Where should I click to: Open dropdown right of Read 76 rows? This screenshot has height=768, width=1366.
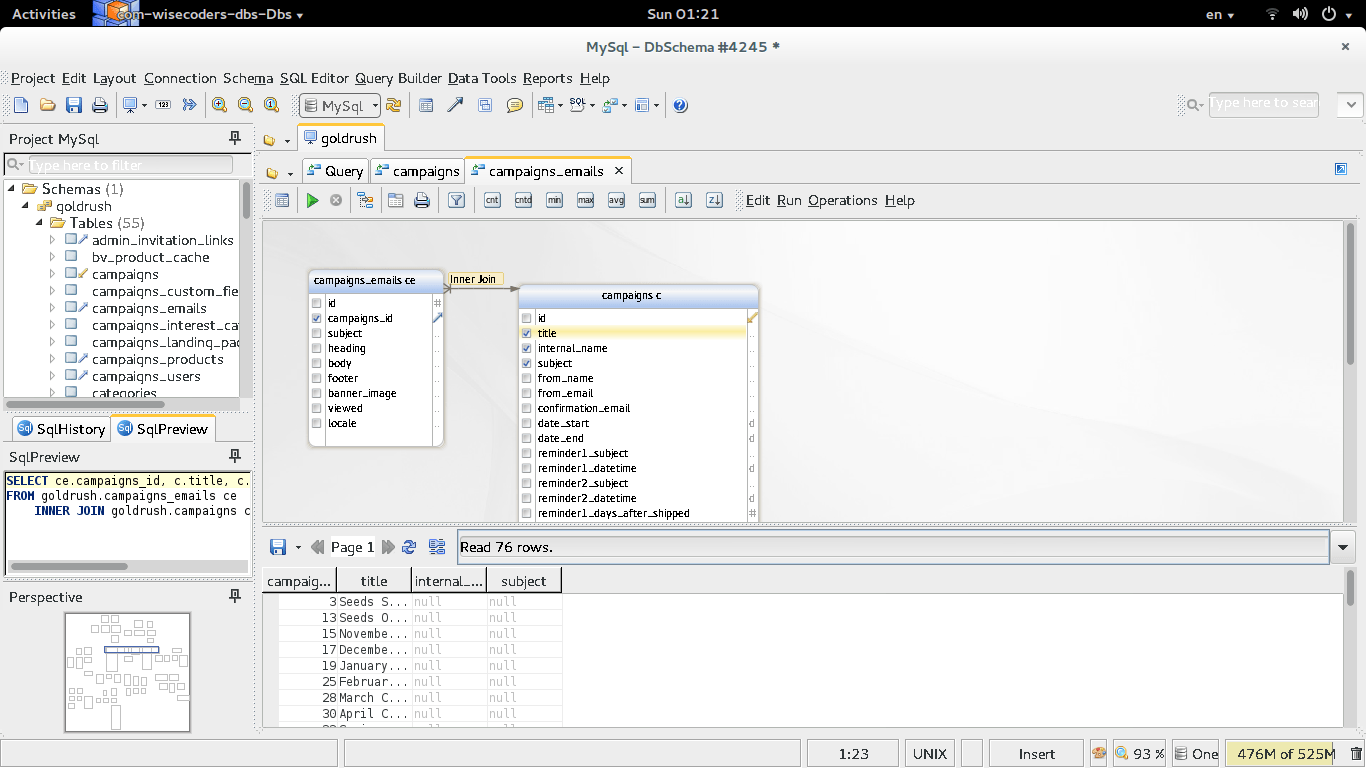point(1342,547)
